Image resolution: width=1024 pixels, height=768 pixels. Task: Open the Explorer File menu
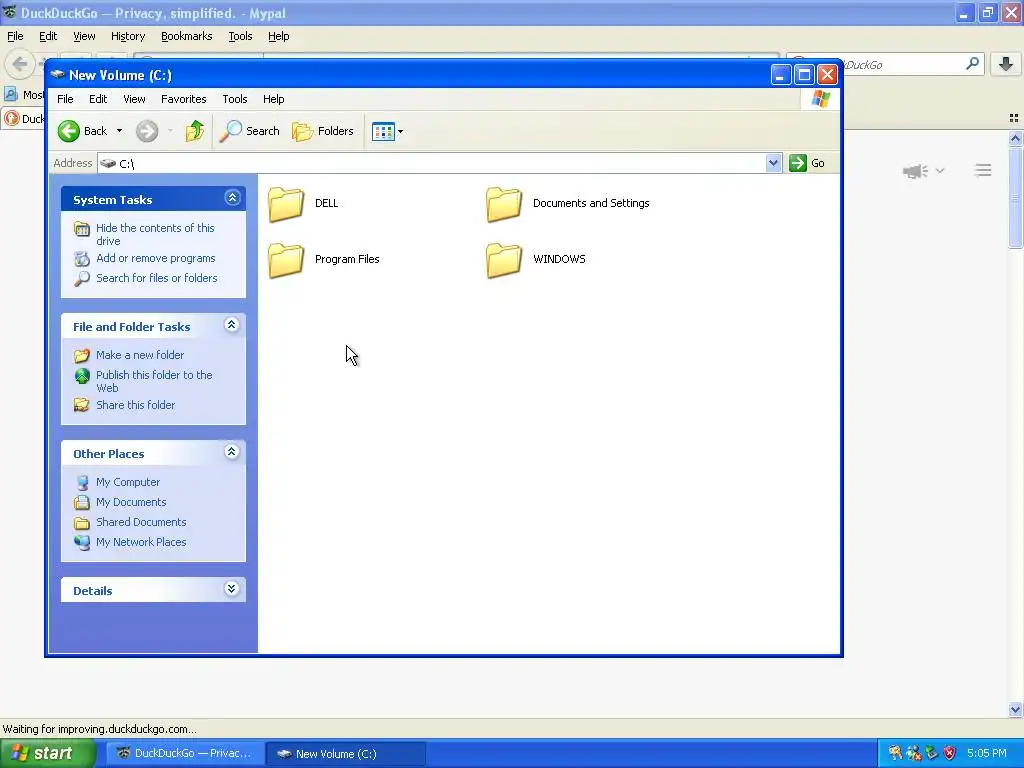point(65,99)
